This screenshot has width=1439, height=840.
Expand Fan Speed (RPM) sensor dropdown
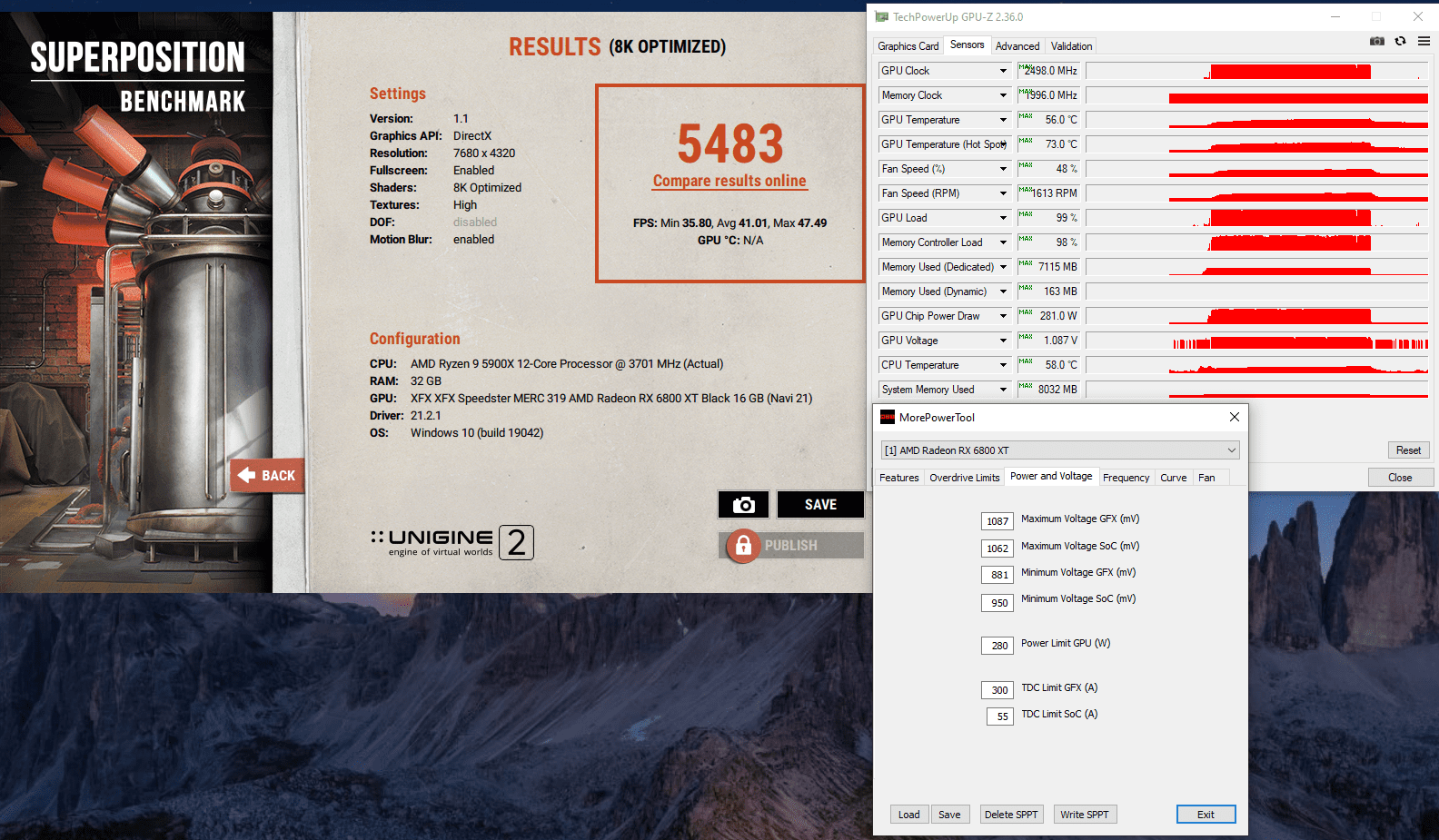(x=1003, y=193)
